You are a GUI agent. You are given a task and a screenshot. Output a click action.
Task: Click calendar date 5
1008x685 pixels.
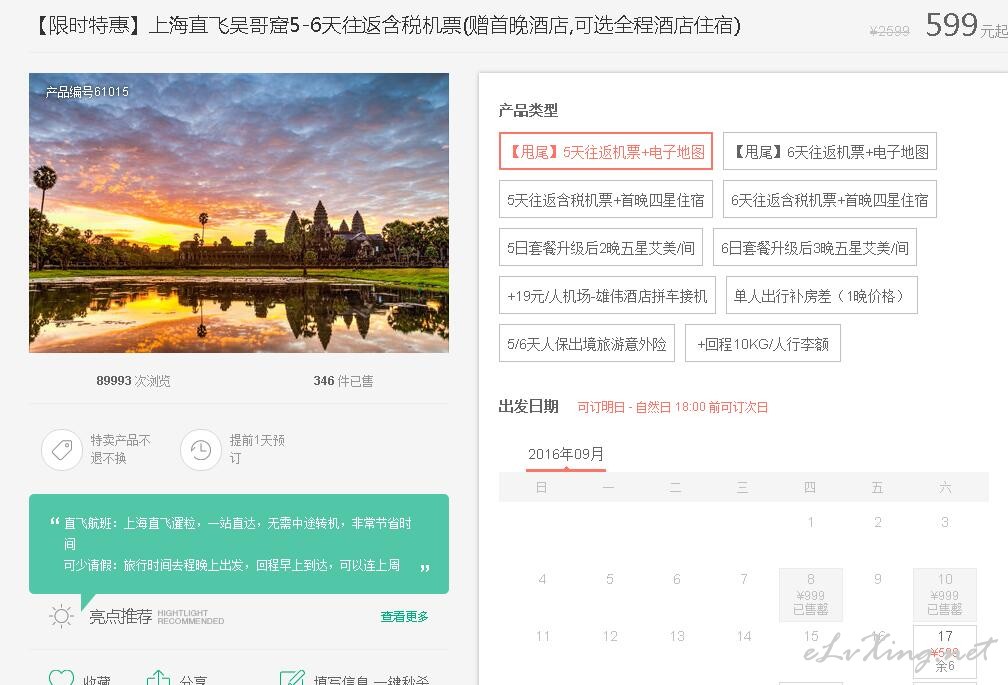609,579
